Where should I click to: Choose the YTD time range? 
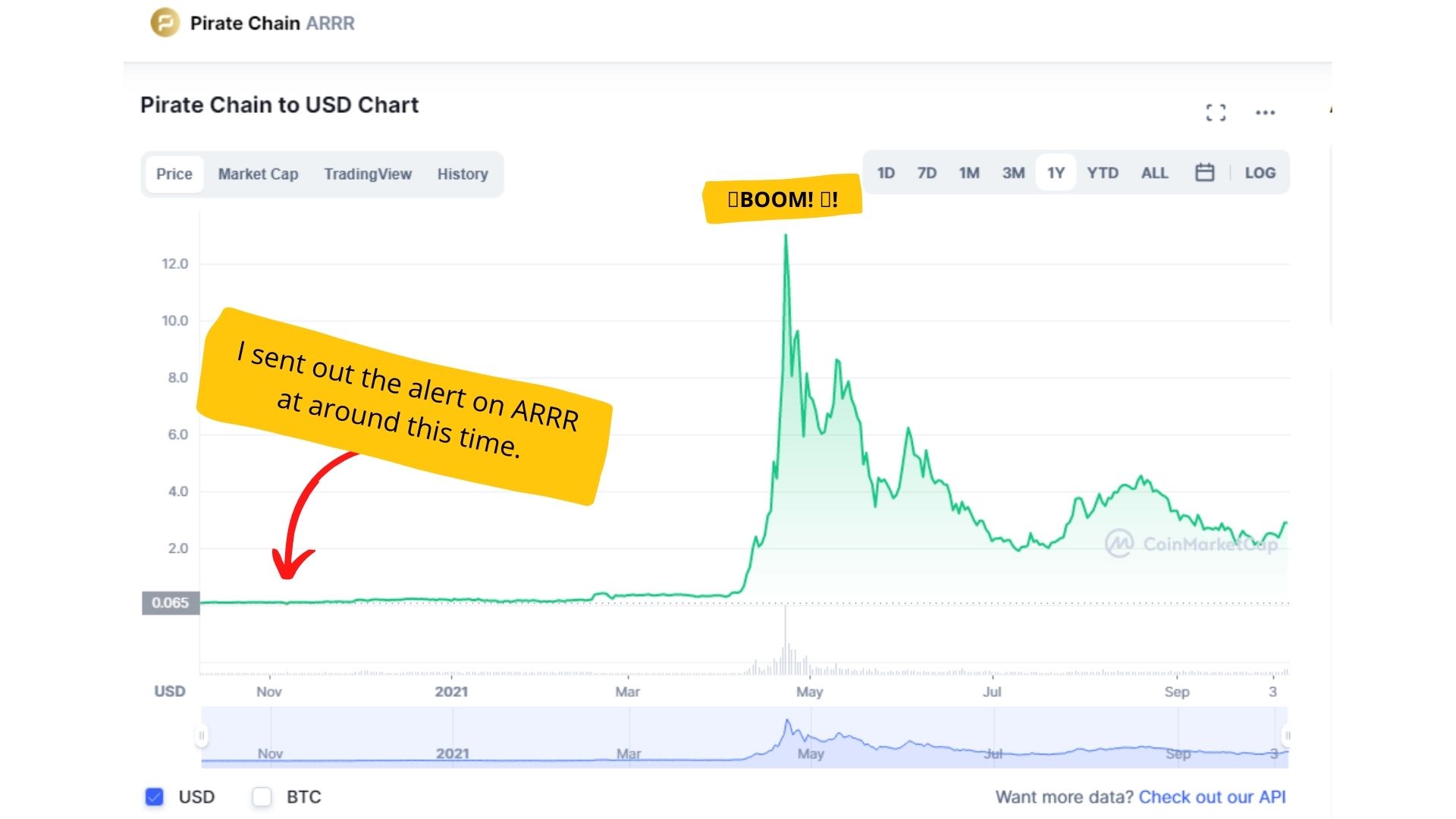pyautogui.click(x=1103, y=173)
